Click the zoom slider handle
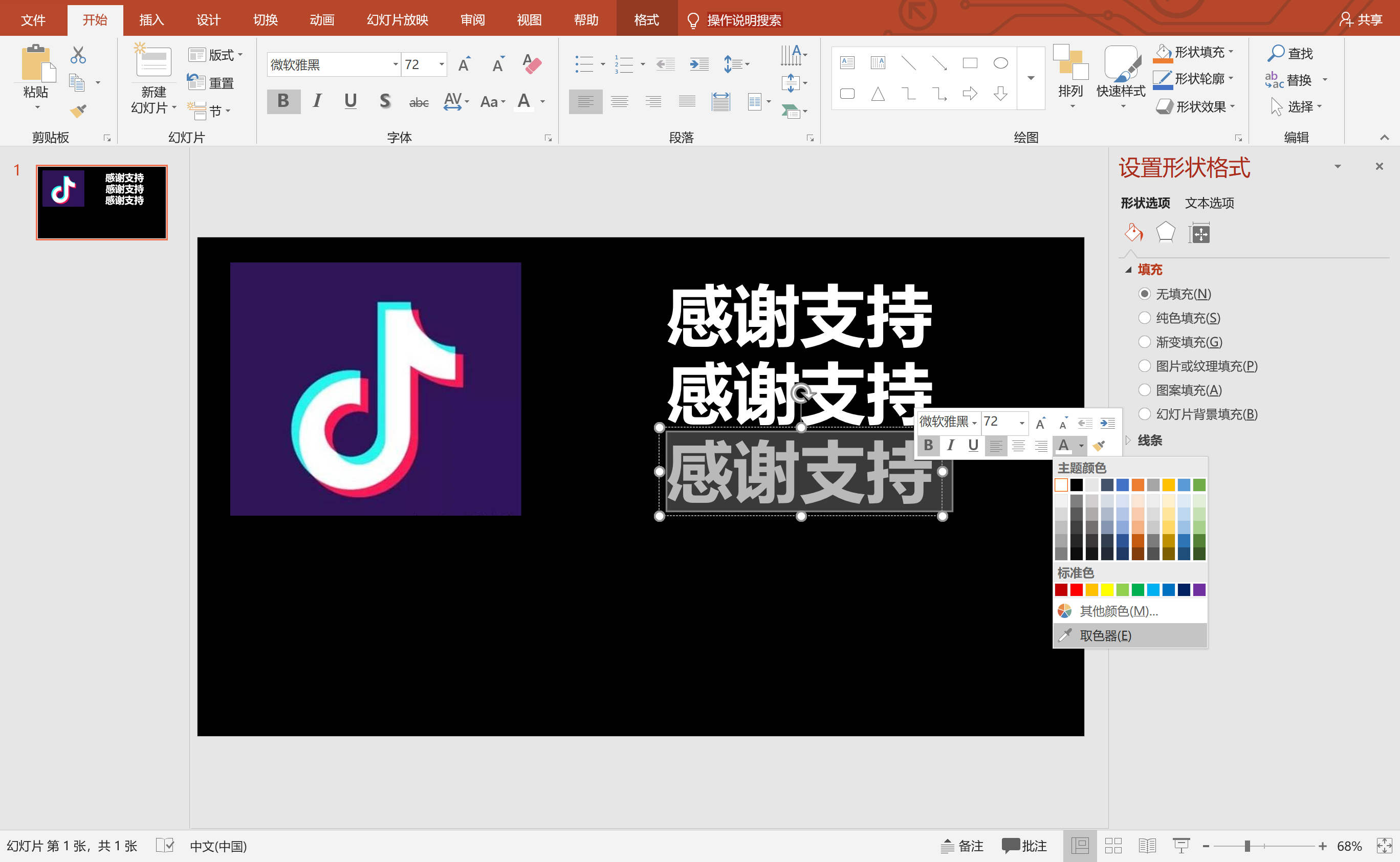1400x862 pixels. (1247, 846)
